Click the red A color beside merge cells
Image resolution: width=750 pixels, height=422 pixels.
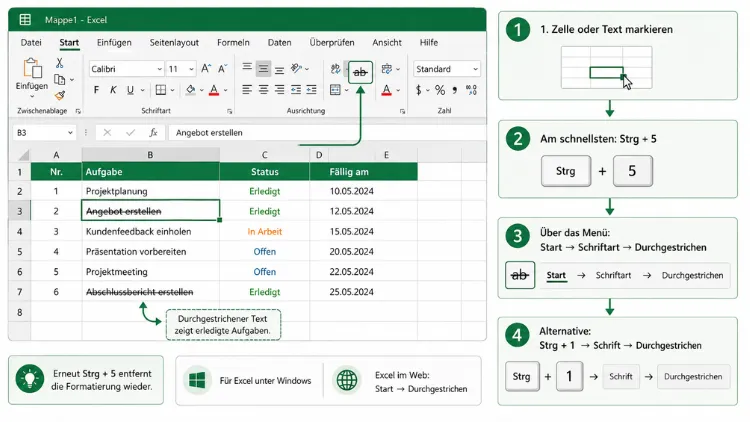tap(386, 89)
